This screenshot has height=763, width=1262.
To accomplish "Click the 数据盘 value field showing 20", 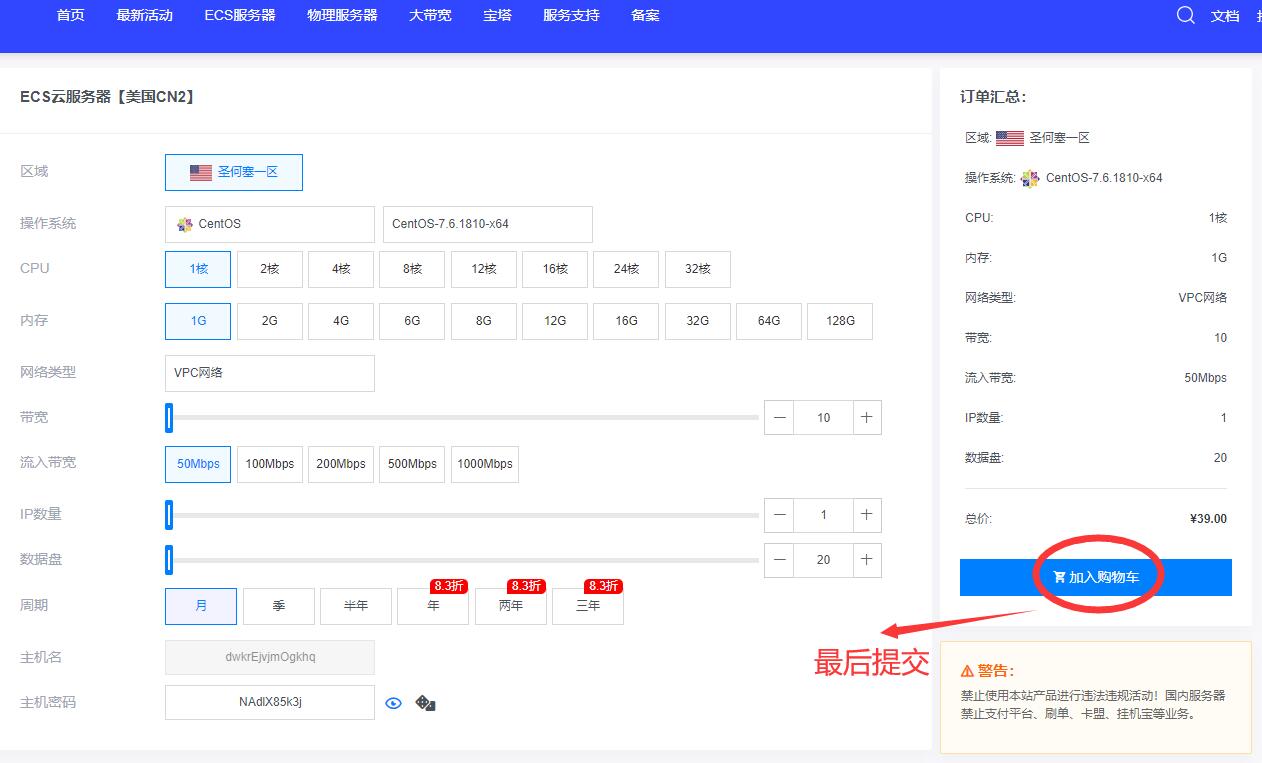I will click(823, 560).
